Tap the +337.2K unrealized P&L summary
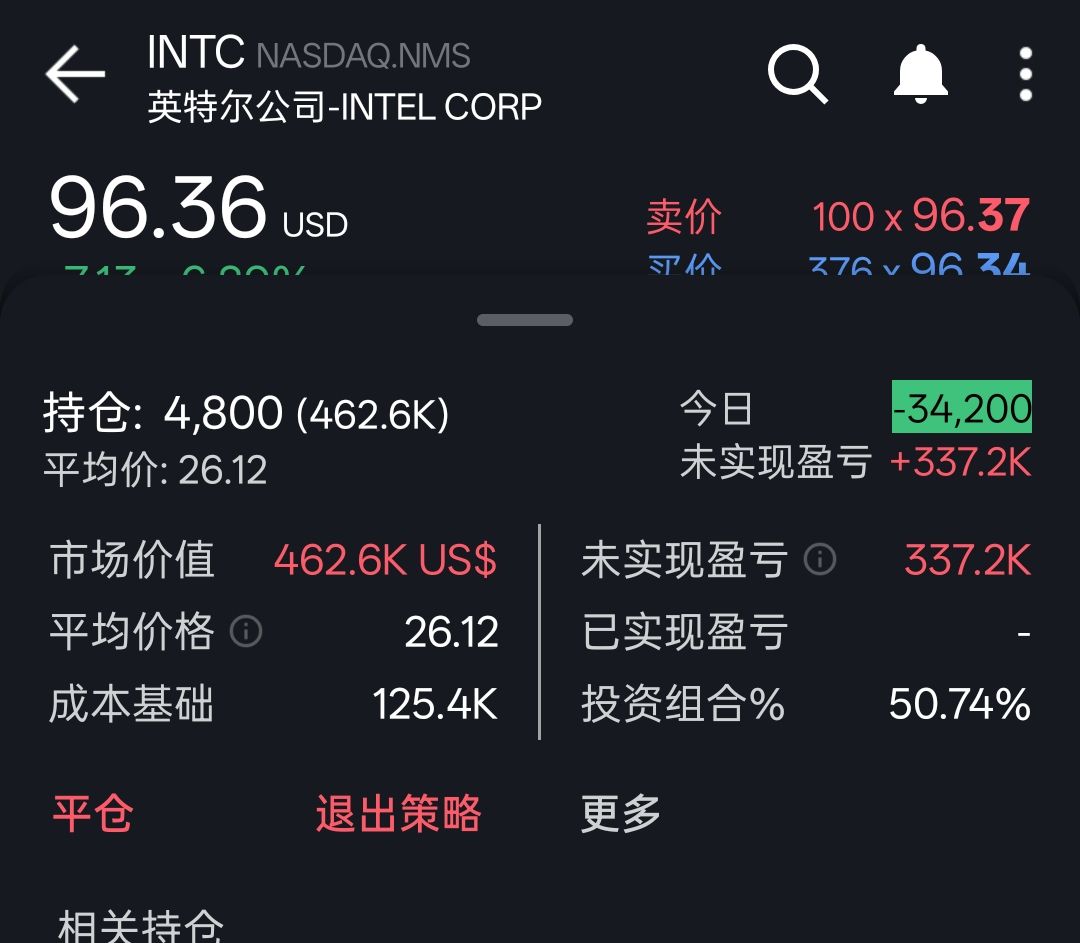 (960, 462)
